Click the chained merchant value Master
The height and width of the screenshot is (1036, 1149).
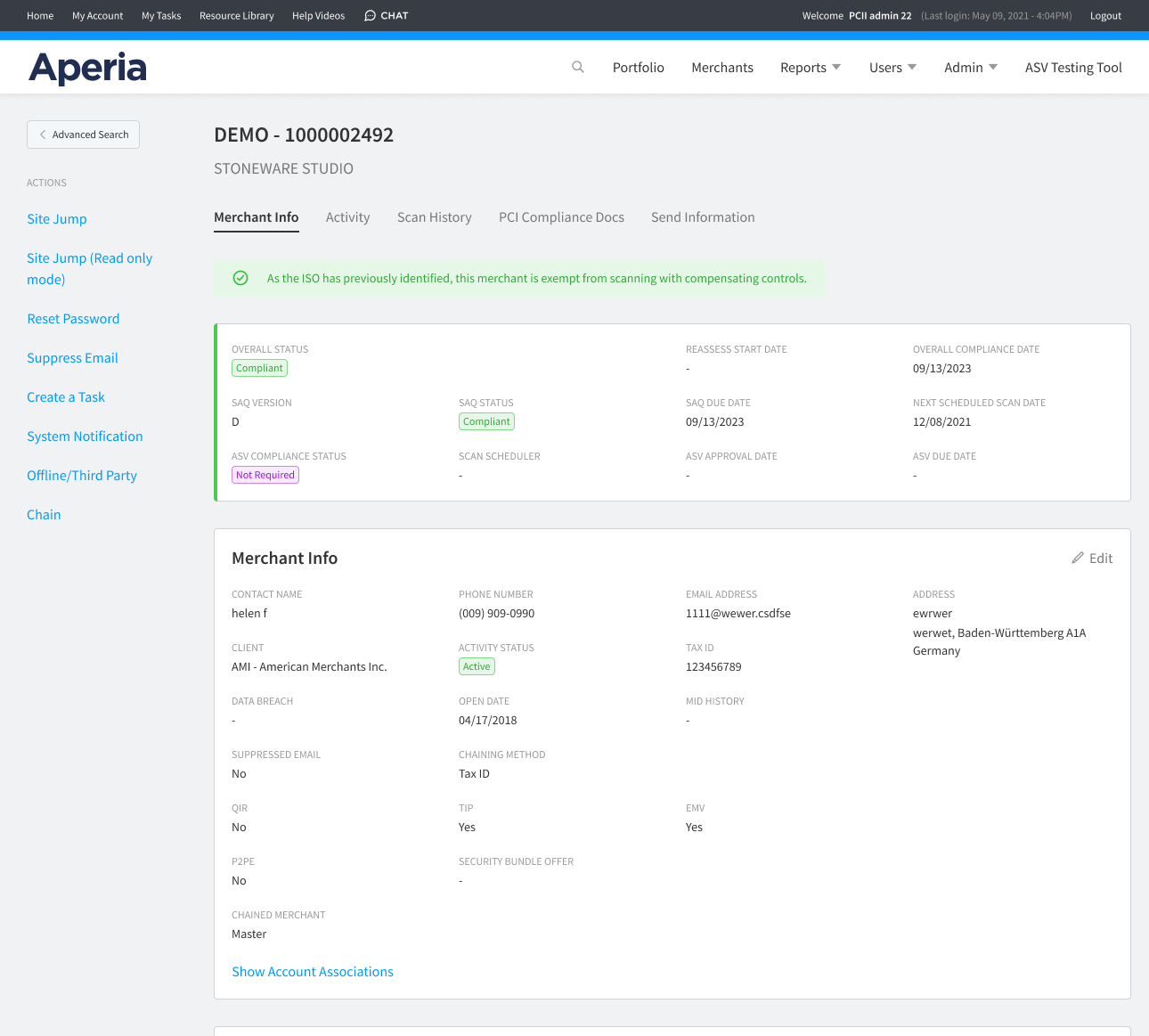(249, 934)
